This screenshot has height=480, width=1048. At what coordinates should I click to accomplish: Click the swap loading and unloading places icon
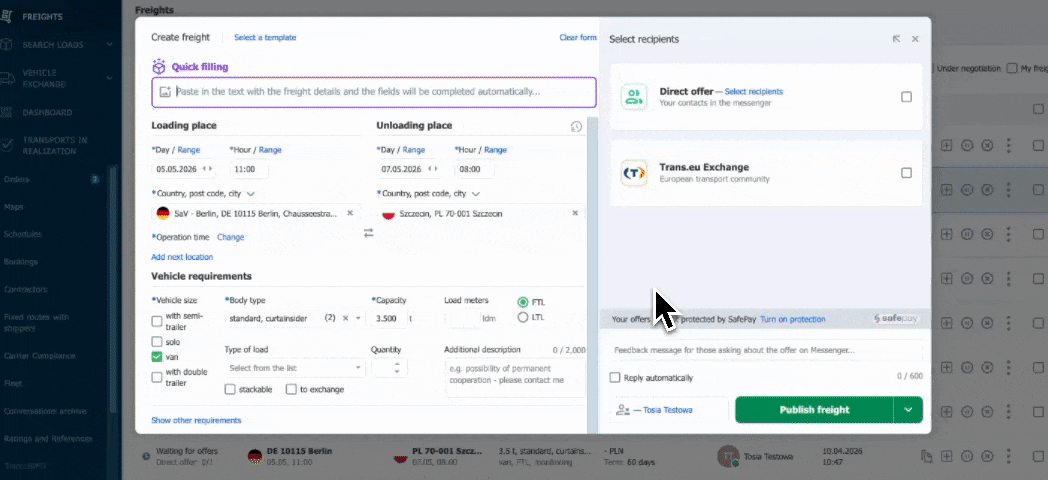(x=368, y=232)
